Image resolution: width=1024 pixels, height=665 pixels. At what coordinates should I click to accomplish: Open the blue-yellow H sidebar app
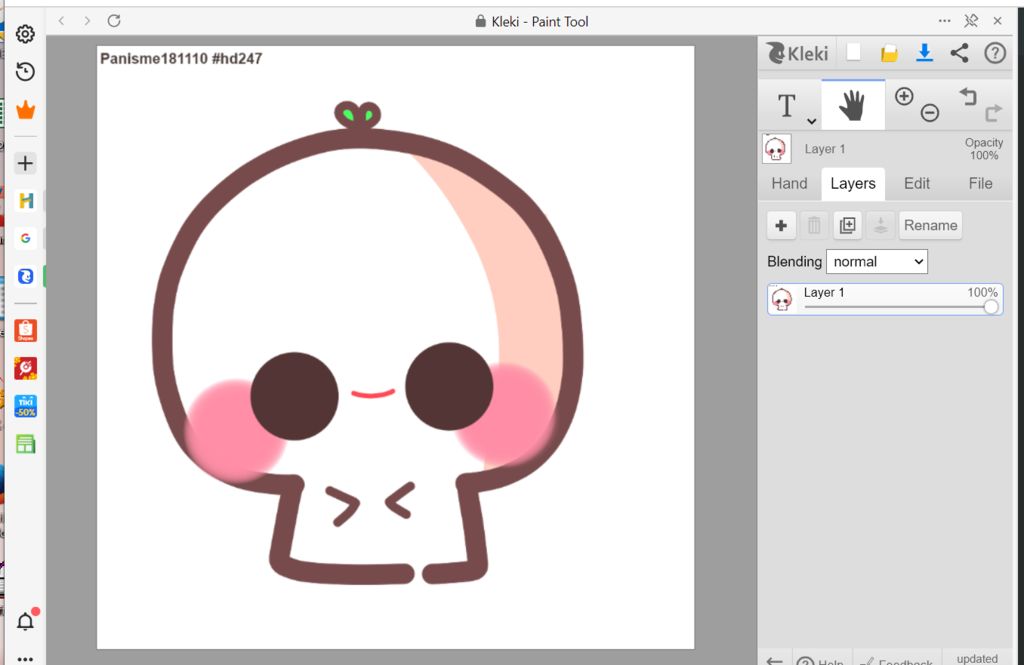click(x=25, y=201)
